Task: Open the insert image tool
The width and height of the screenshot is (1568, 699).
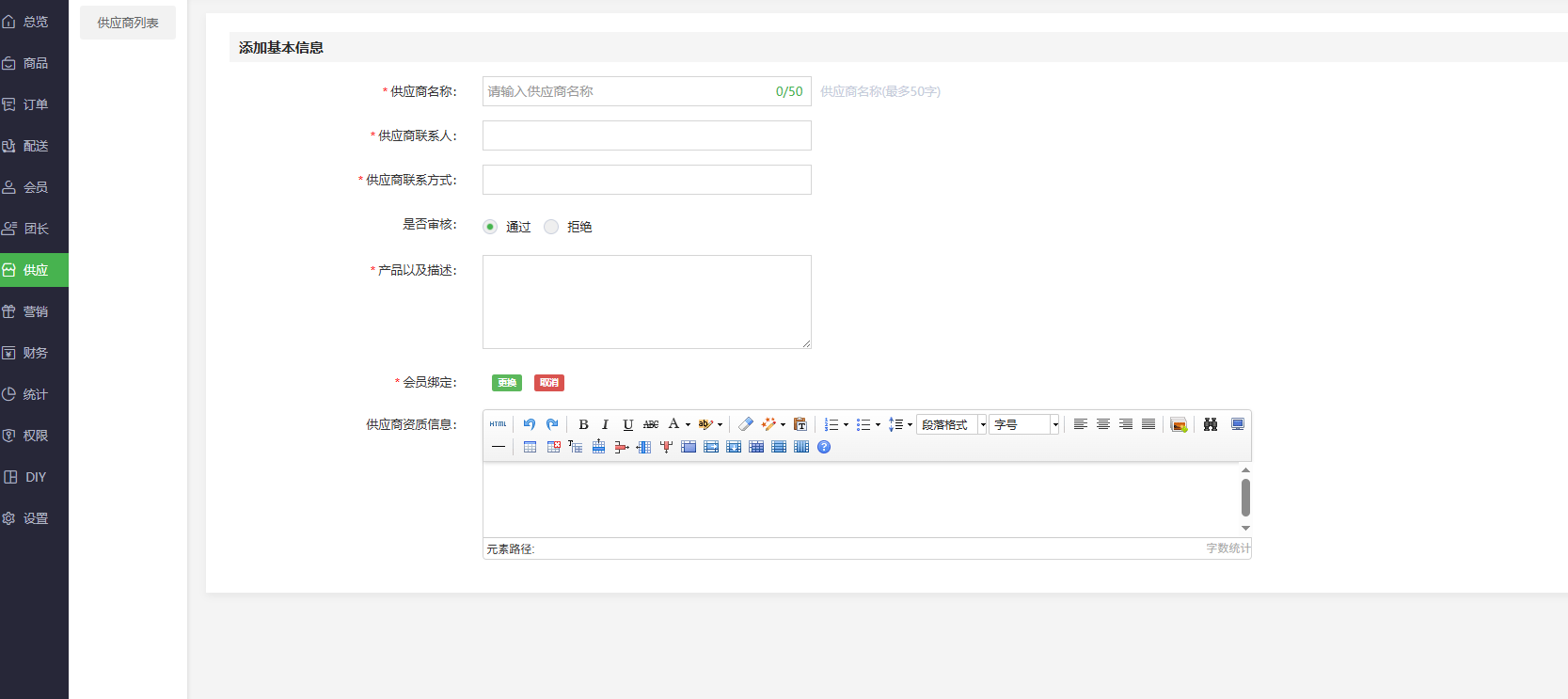Action: pos(1179,424)
